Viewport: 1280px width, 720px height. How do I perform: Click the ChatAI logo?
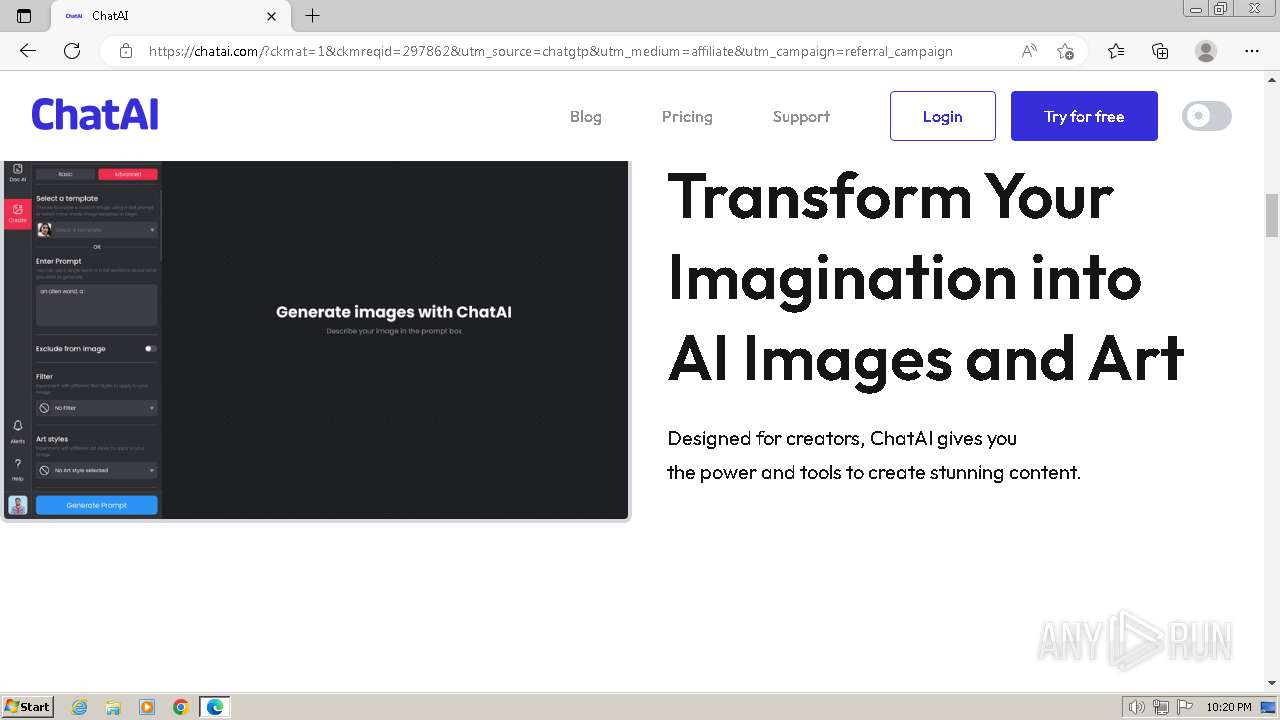coord(95,115)
